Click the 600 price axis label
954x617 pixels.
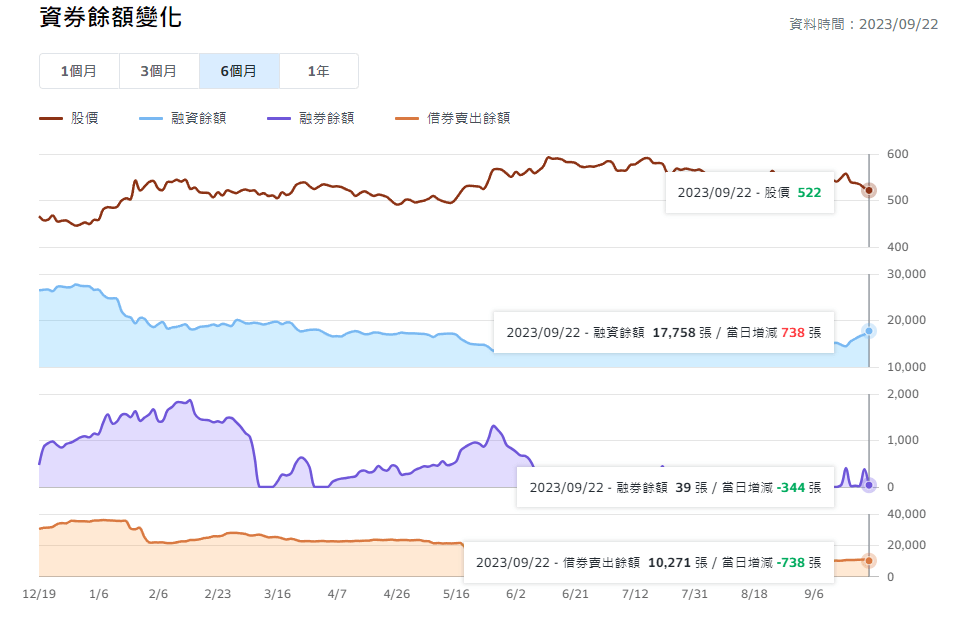click(x=897, y=154)
